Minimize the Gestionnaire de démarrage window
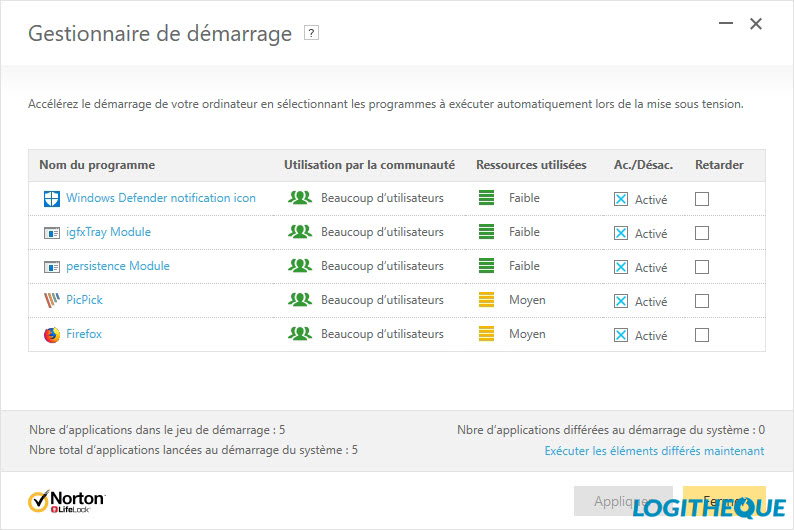This screenshot has width=794, height=530. click(722, 24)
